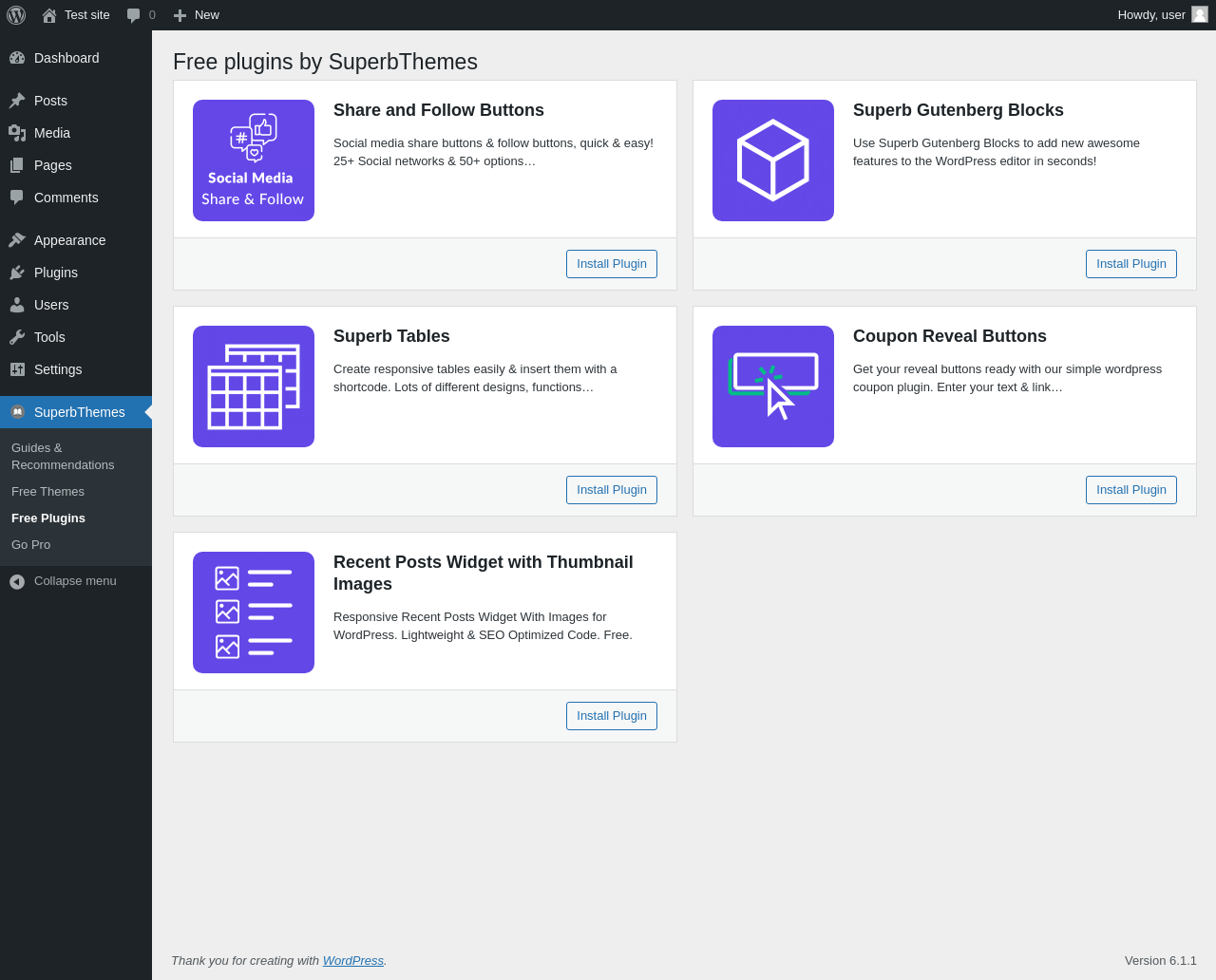Click the Version 6.1.1 footer text
Screen dimensions: 1216x980
click(x=1161, y=961)
